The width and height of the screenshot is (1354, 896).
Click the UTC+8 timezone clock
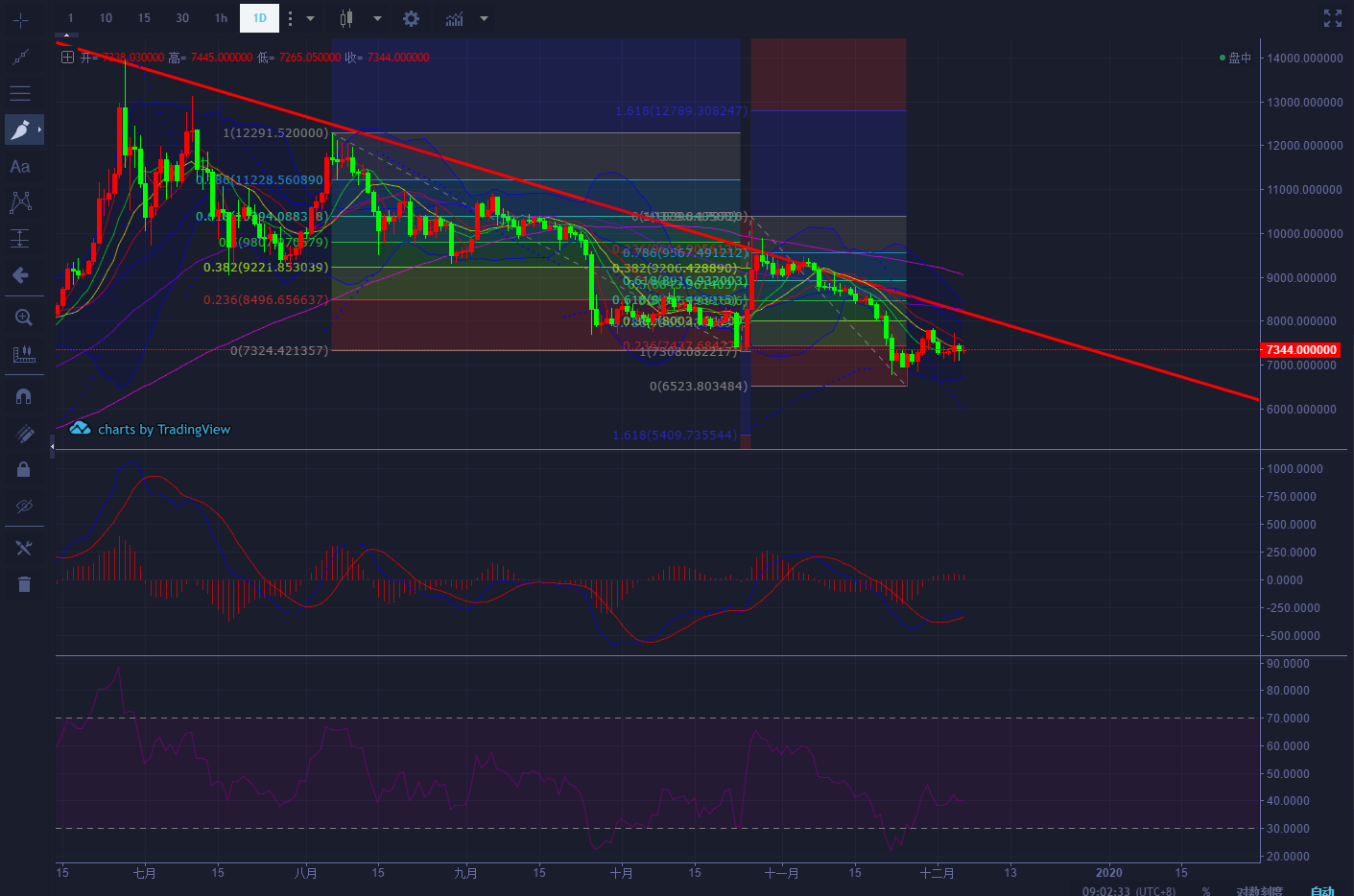[1128, 891]
